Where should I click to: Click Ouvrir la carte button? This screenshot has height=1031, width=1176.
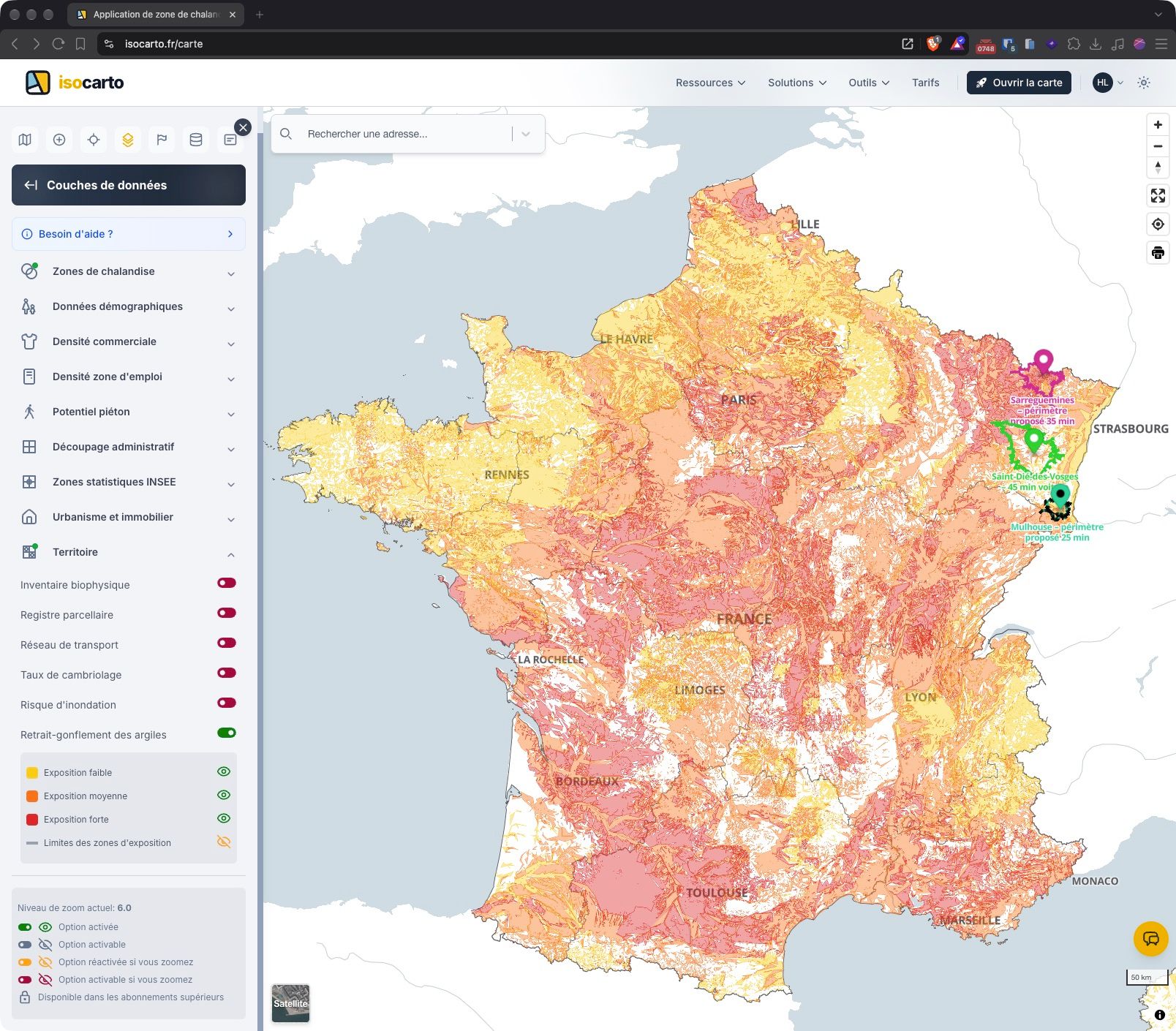point(1019,83)
